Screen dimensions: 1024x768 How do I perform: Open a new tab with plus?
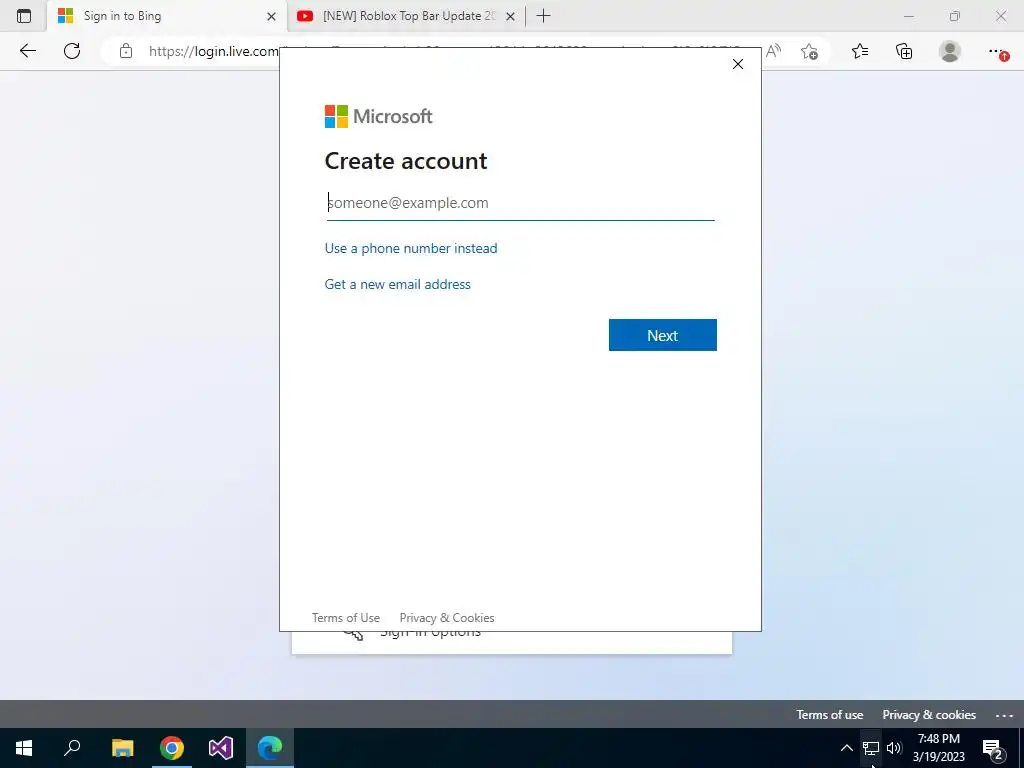click(543, 16)
